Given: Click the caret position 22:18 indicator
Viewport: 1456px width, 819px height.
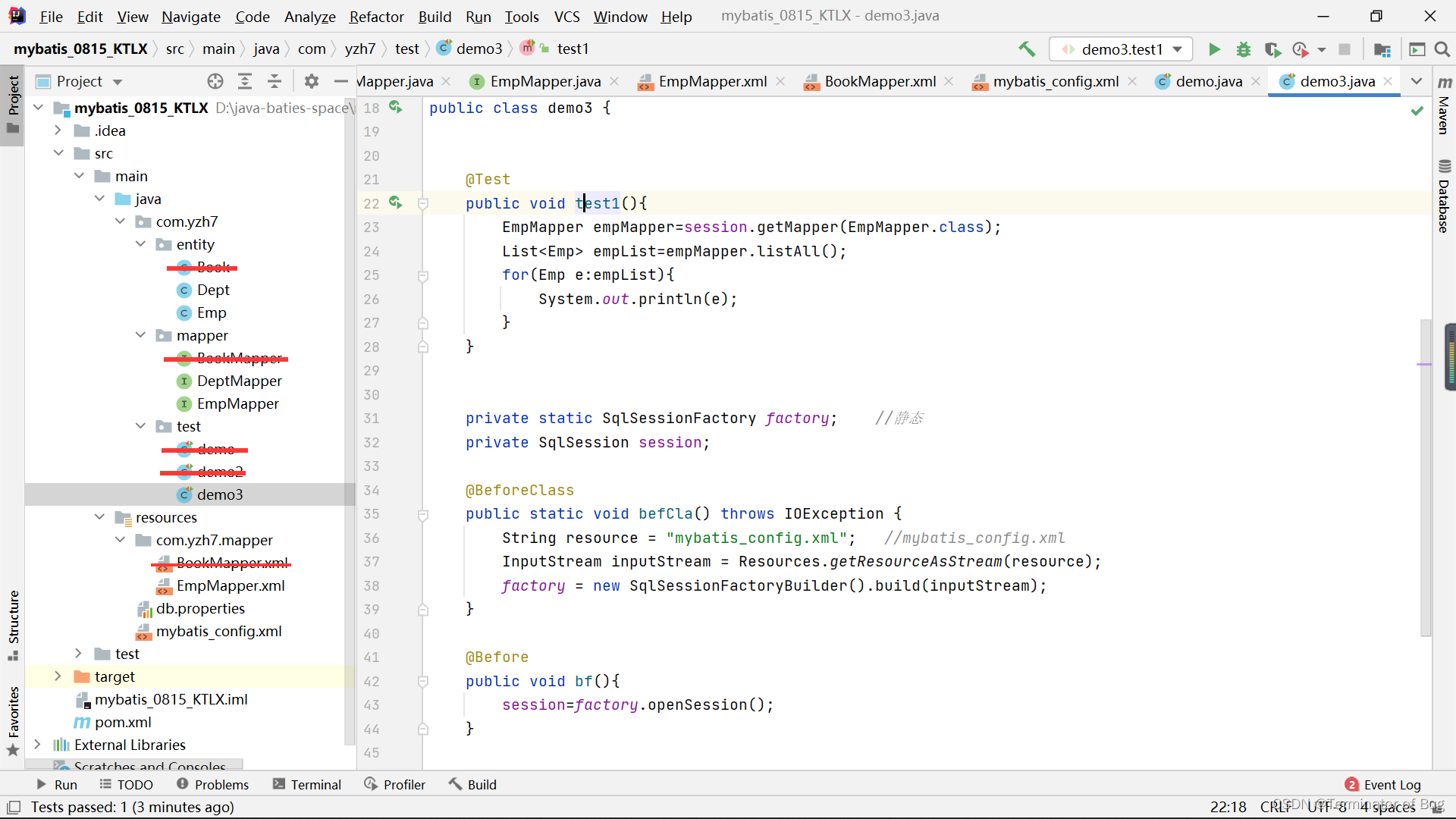Looking at the screenshot, I should click(1228, 807).
